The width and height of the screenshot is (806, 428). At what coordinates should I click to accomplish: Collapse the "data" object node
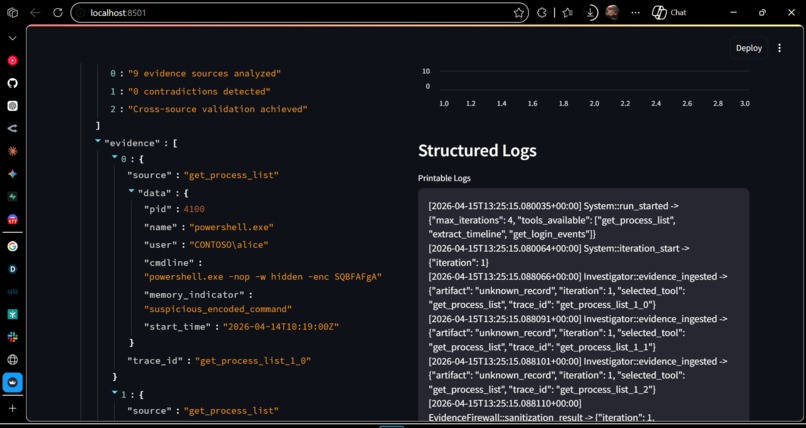tap(132, 191)
